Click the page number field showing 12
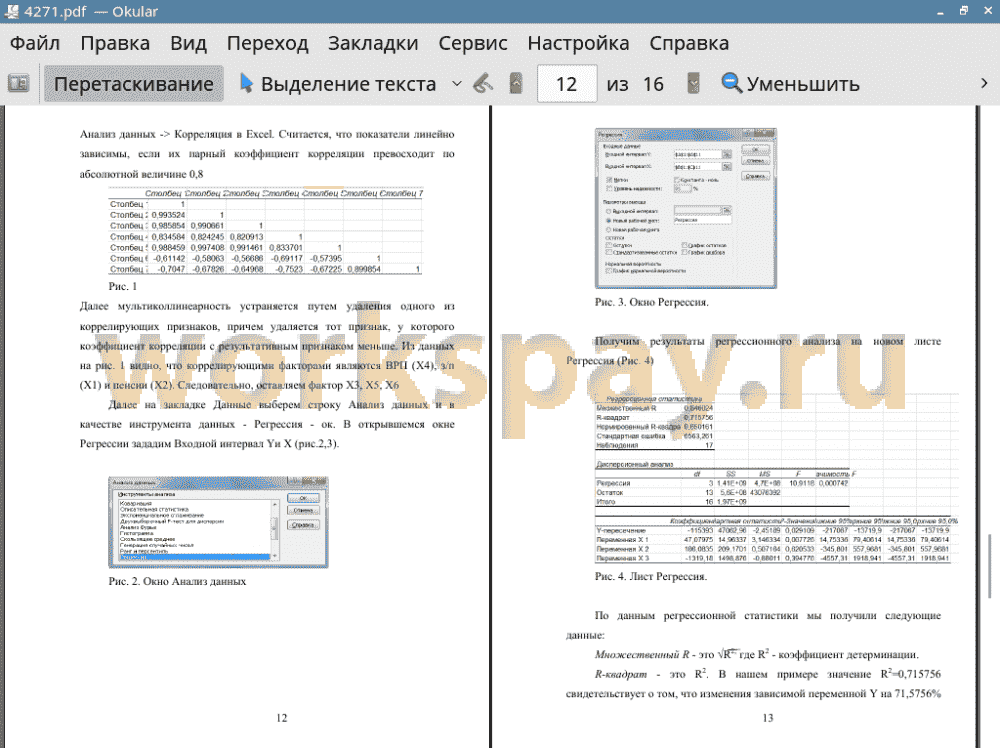1000x748 pixels. coord(567,84)
